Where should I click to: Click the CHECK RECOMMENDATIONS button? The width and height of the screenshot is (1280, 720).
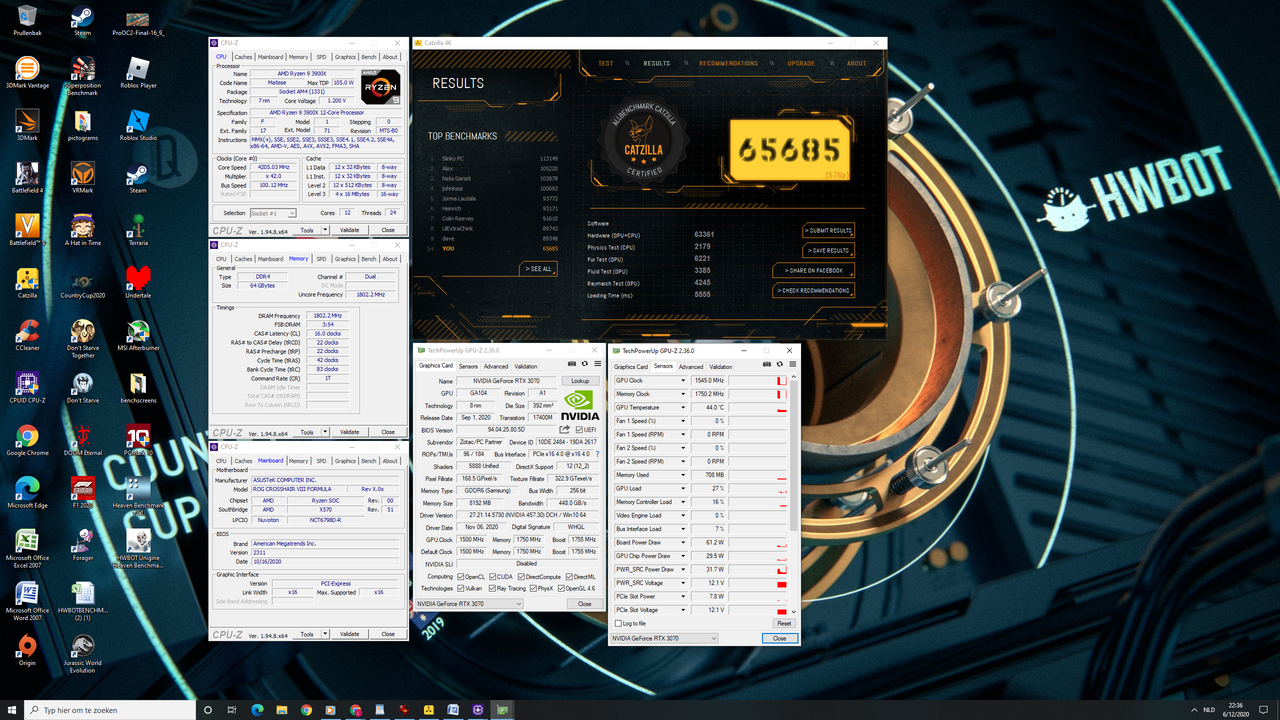(x=814, y=290)
